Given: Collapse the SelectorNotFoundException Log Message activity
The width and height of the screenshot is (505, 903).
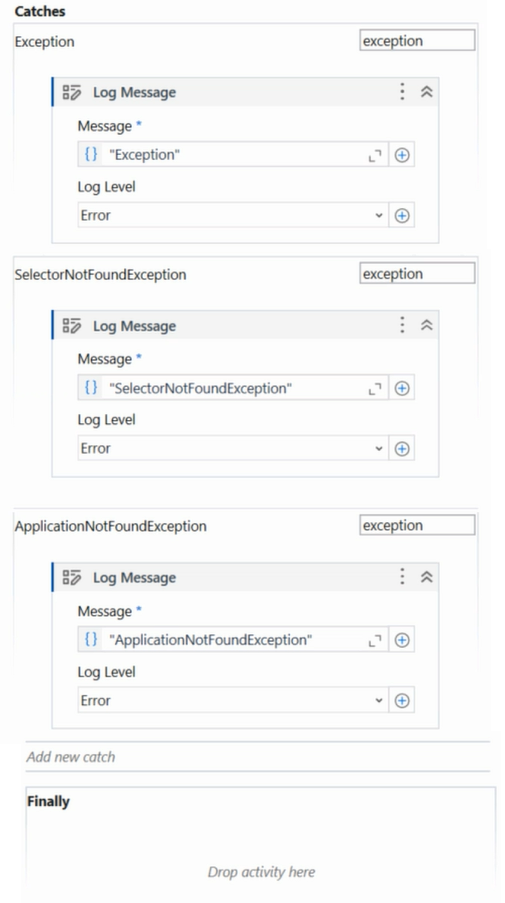Looking at the screenshot, I should 427,325.
